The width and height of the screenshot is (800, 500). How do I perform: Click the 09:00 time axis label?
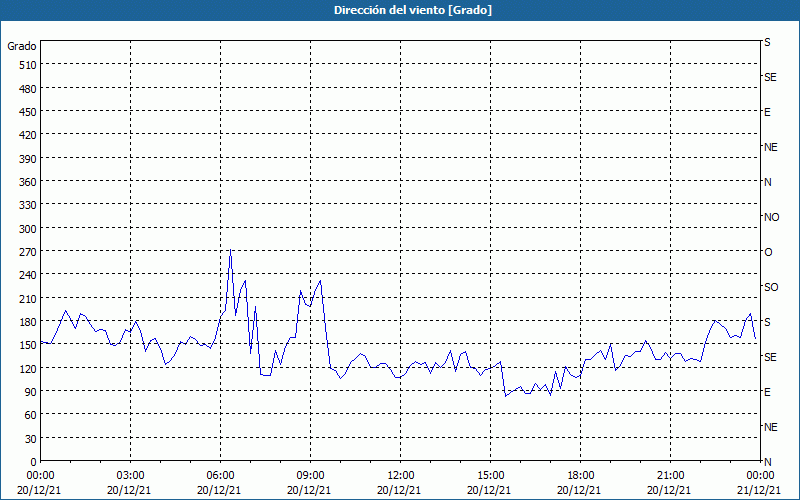(x=311, y=476)
